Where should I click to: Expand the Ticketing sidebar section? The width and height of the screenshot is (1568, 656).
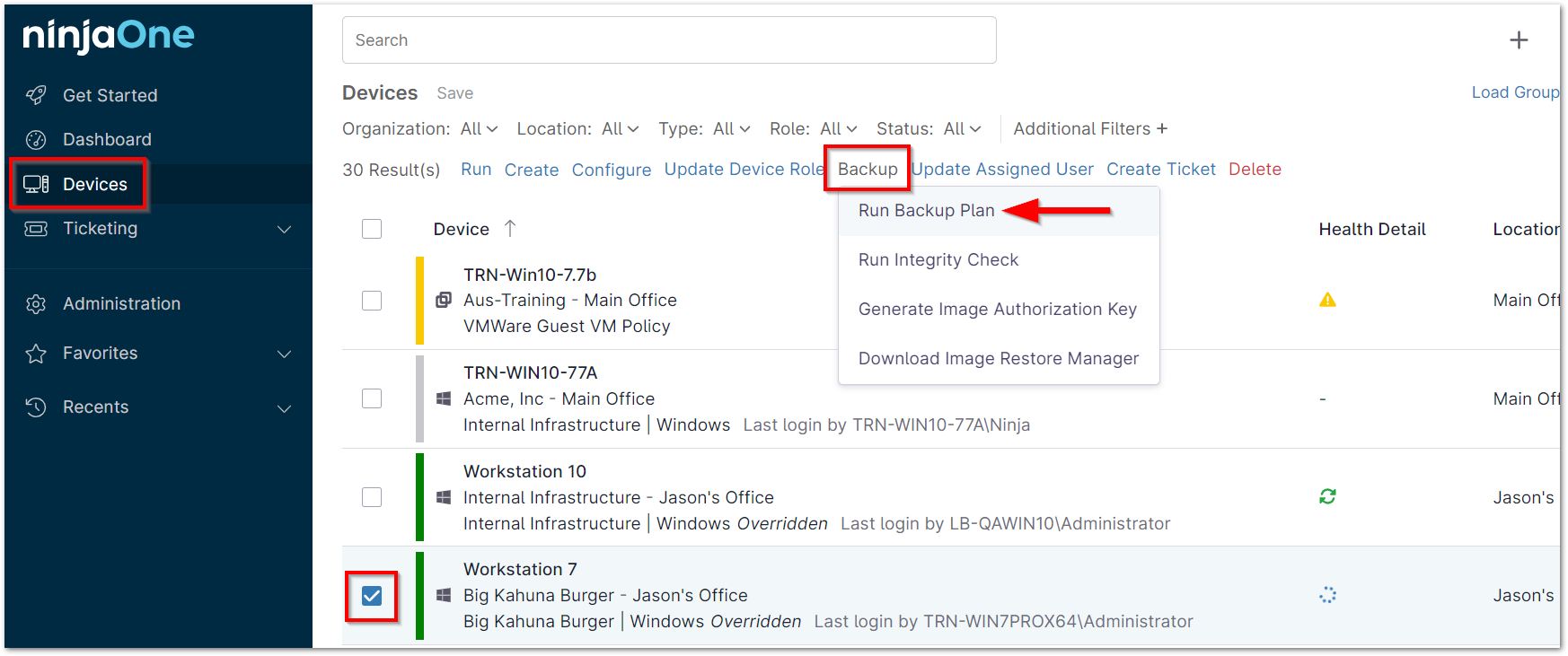[284, 229]
